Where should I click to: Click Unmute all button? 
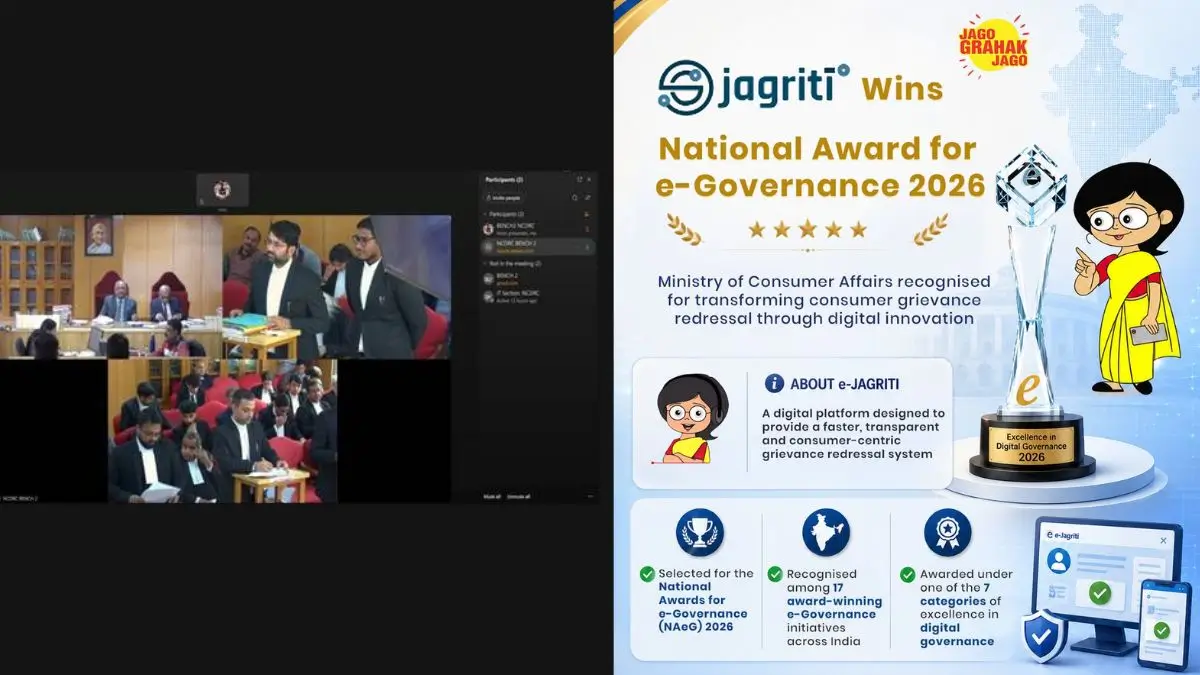tap(518, 496)
